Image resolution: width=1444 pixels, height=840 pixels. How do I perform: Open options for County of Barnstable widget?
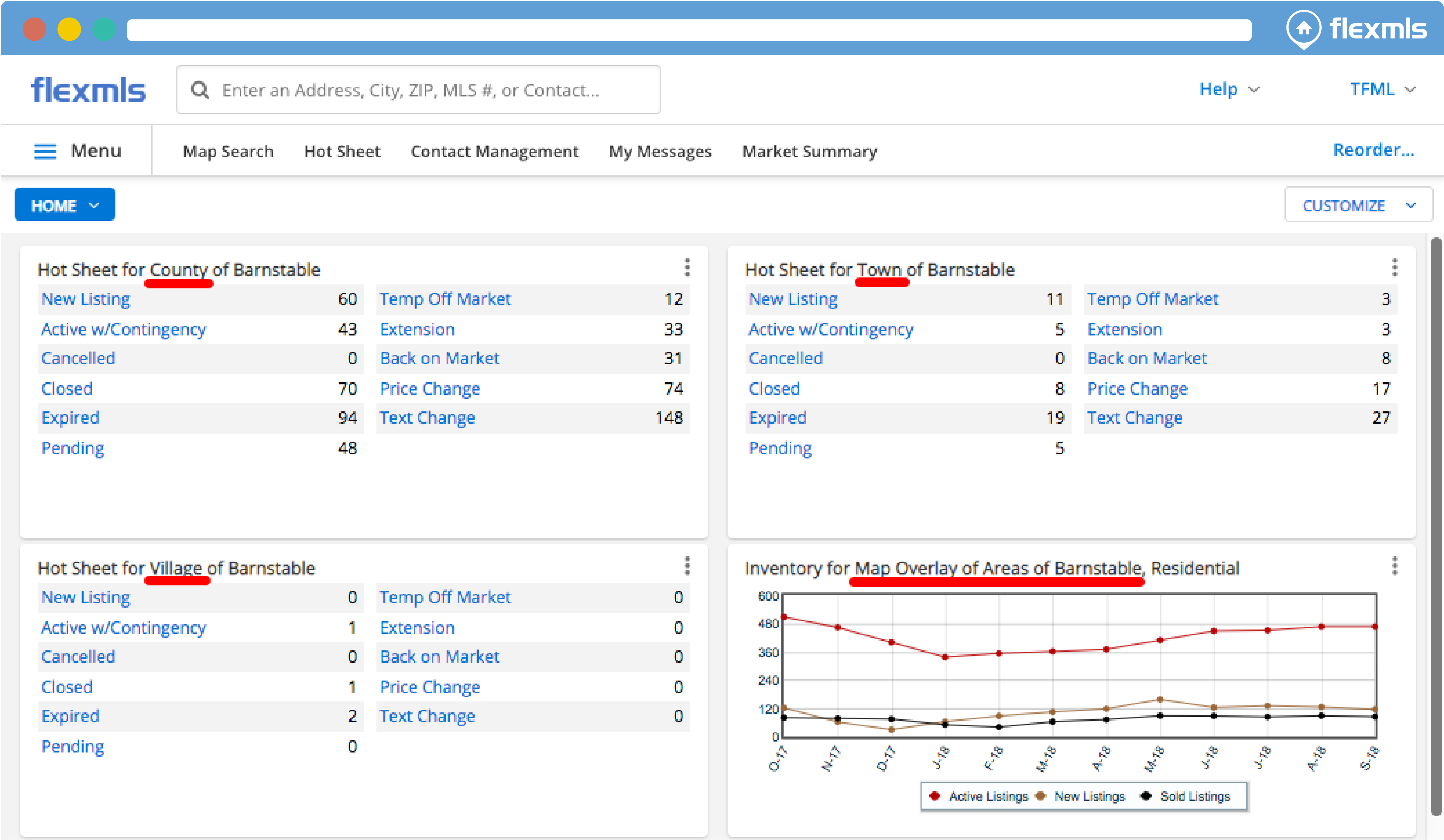(x=687, y=268)
